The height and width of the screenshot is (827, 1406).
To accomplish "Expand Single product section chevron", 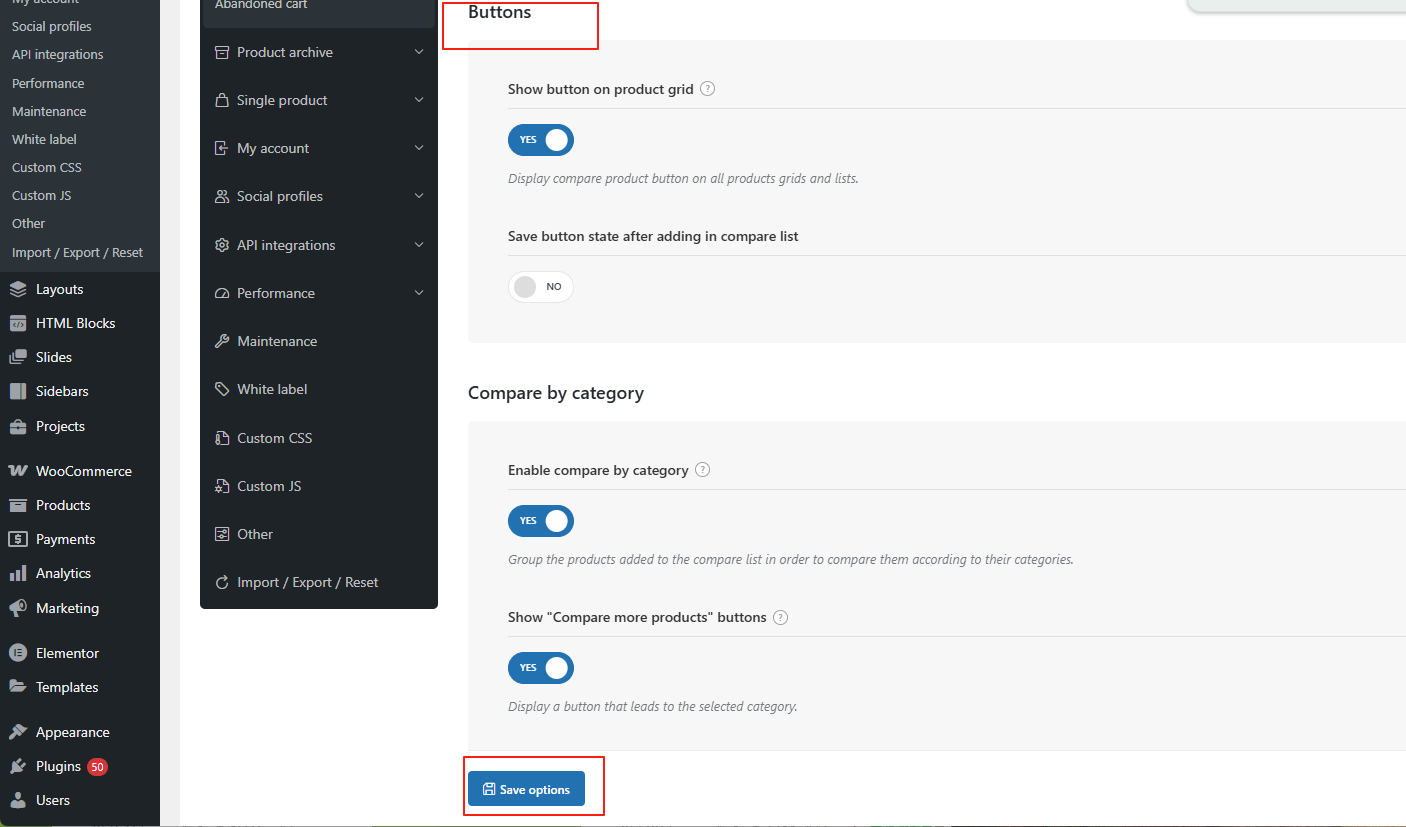I will pos(419,100).
